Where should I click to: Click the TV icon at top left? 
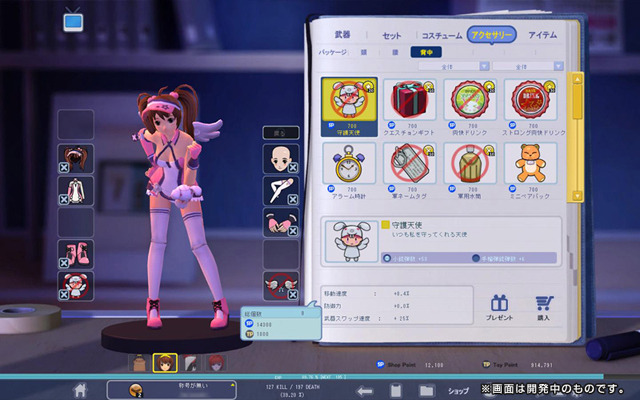pyautogui.click(x=73, y=19)
